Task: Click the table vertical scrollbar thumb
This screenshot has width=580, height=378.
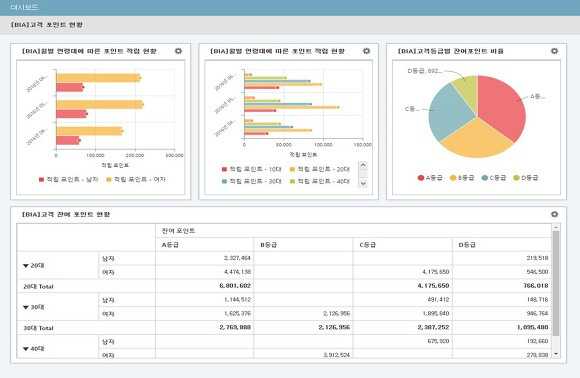Action: point(556,284)
